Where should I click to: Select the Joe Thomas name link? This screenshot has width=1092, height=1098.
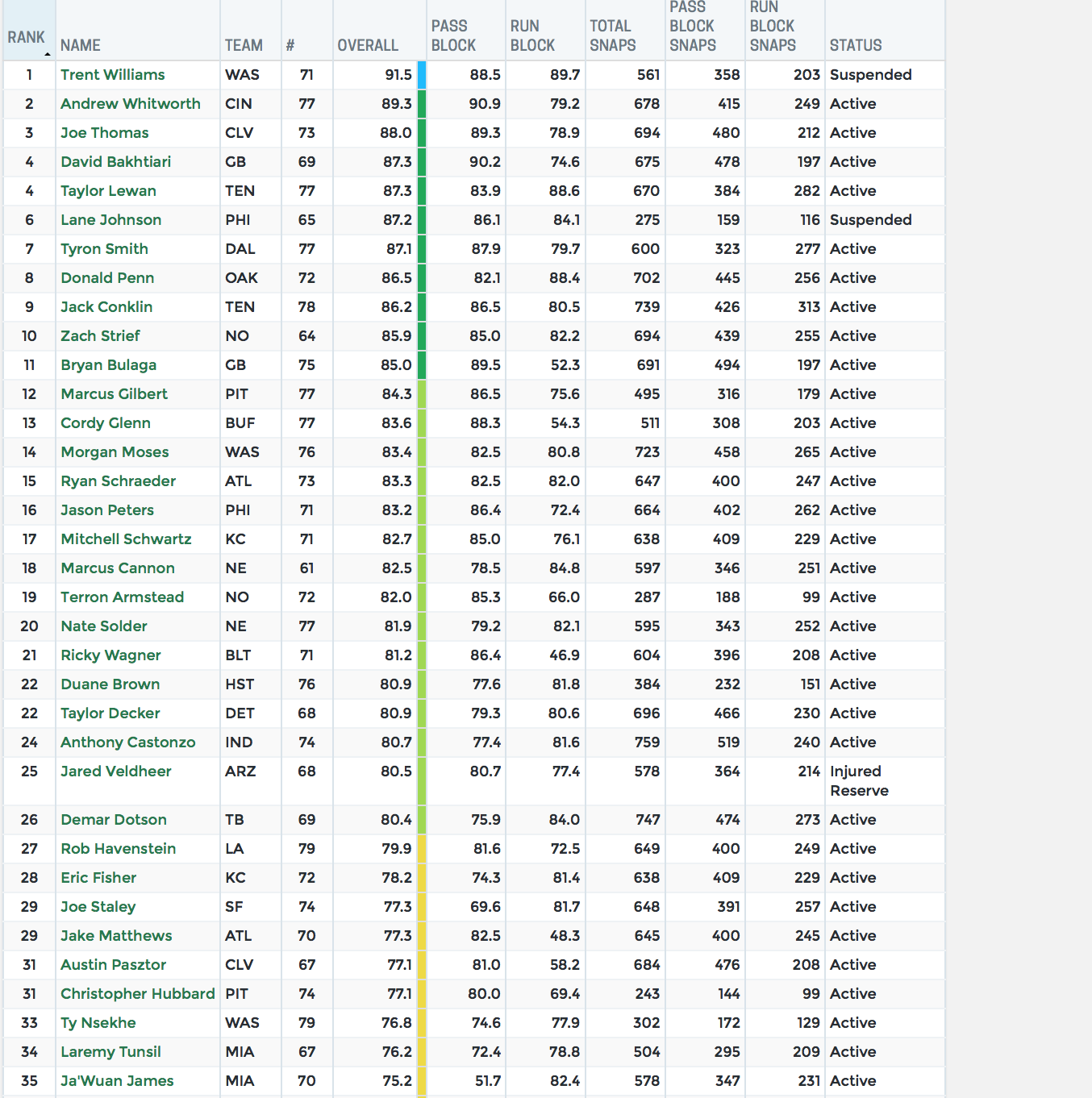(x=104, y=133)
